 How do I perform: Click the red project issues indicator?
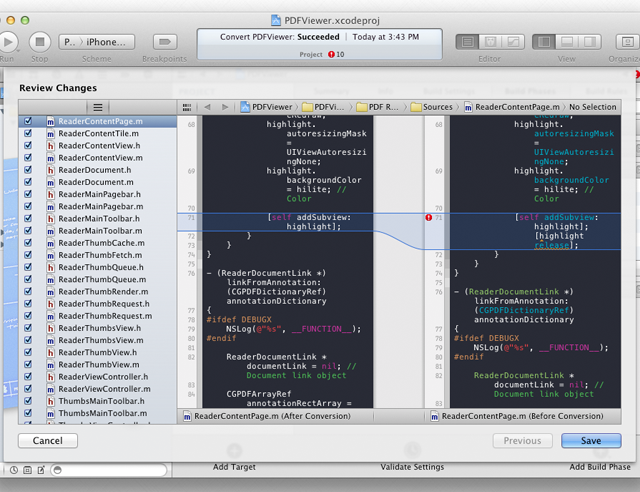click(331, 54)
